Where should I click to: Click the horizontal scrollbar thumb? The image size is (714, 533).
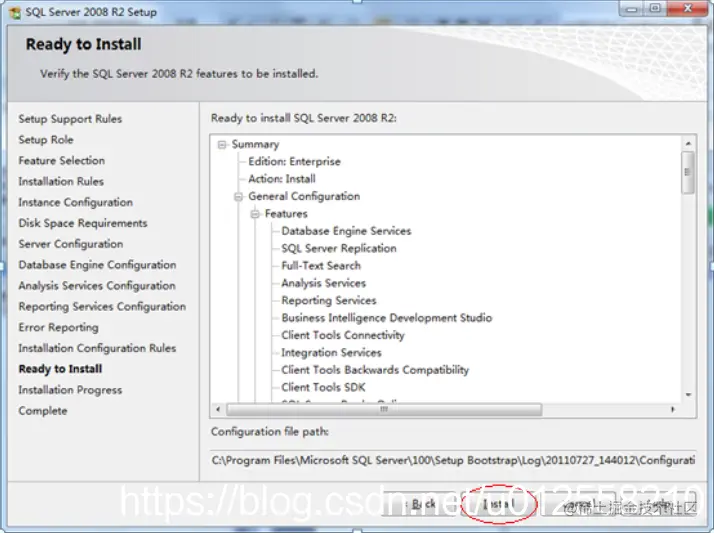(x=384, y=410)
